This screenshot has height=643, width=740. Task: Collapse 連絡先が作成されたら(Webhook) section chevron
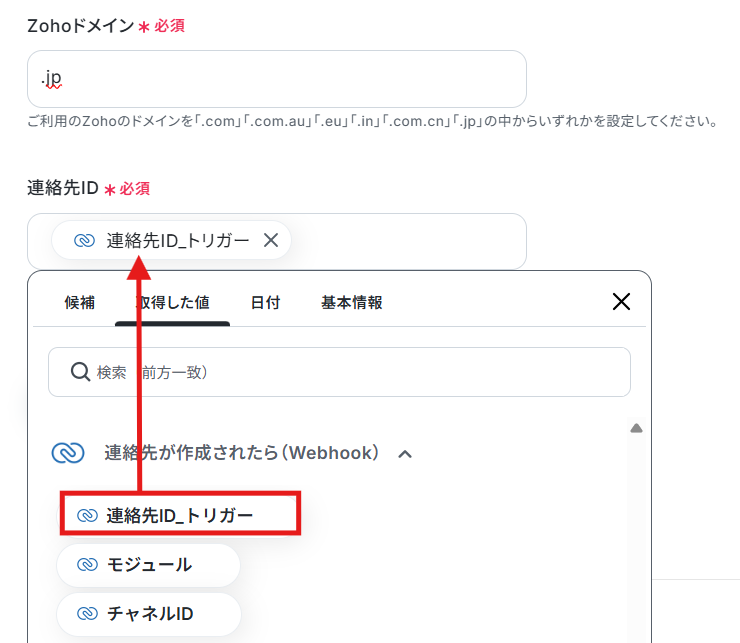405,454
